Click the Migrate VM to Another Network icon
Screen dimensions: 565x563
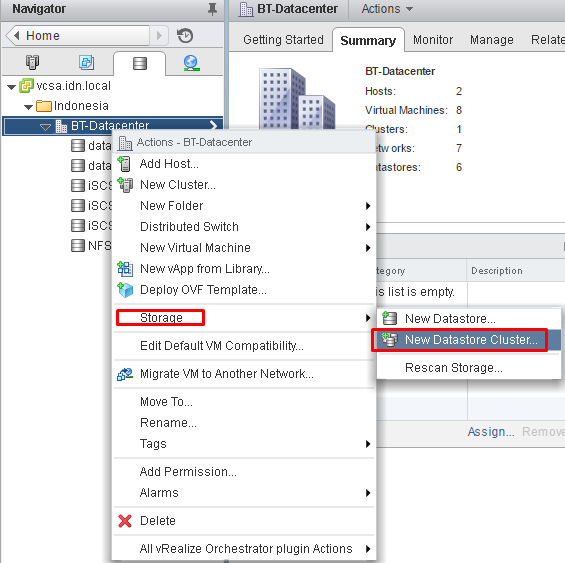pos(125,374)
